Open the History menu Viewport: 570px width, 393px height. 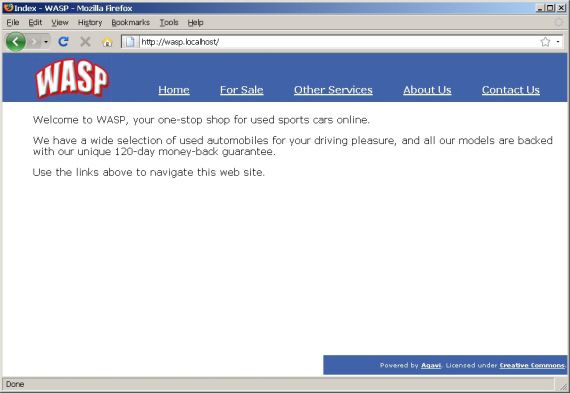click(90, 23)
